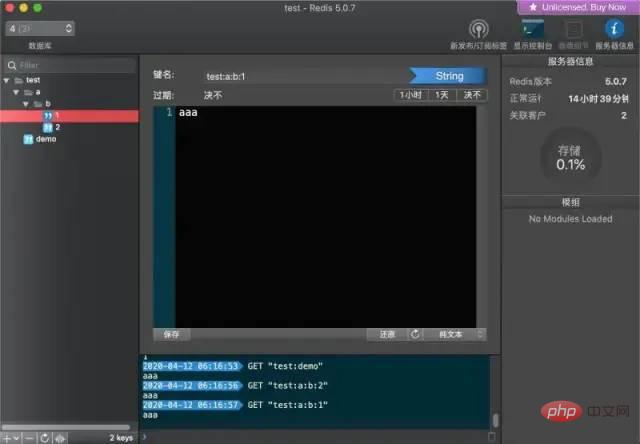Viewport: 640px width, 444px height.
Task: Click the string key icon for demo
Action: pos(29,139)
